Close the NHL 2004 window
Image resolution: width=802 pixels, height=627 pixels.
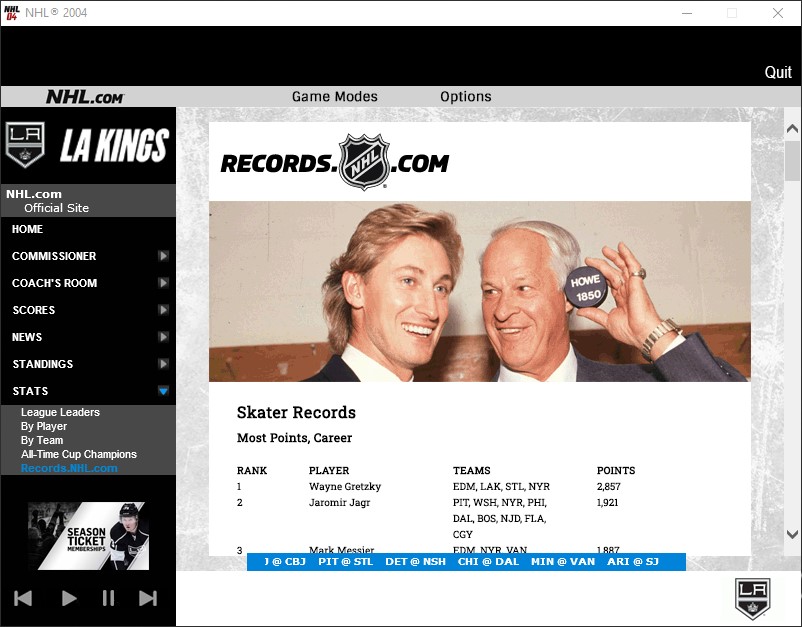778,13
